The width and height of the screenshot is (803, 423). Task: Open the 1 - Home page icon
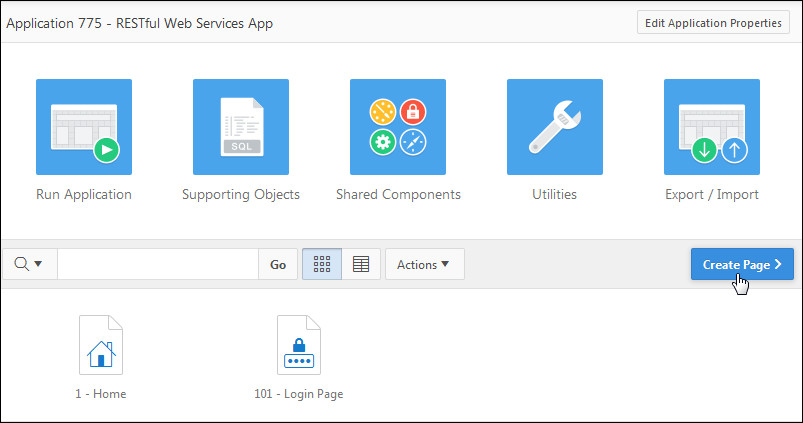tap(100, 346)
